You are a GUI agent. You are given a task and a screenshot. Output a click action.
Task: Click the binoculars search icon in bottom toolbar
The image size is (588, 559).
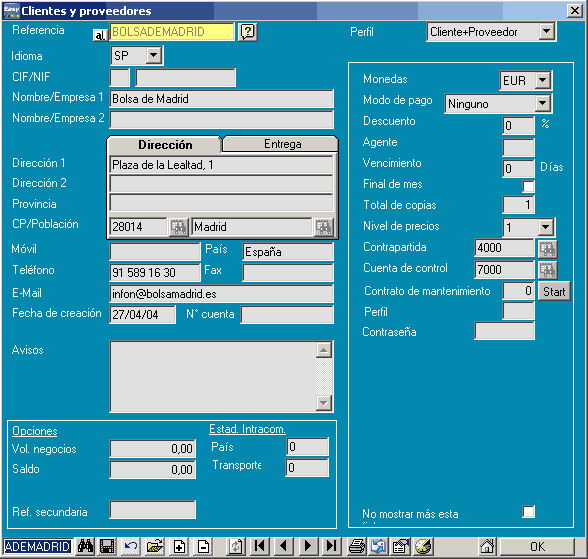86,546
